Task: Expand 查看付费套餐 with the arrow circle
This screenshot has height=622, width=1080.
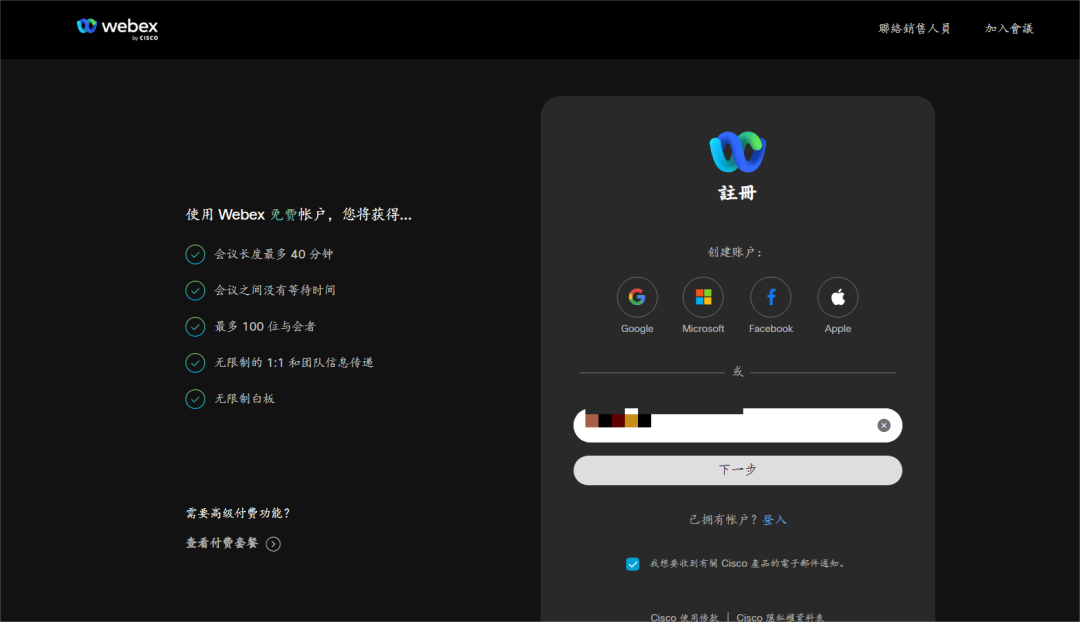Action: [x=272, y=543]
